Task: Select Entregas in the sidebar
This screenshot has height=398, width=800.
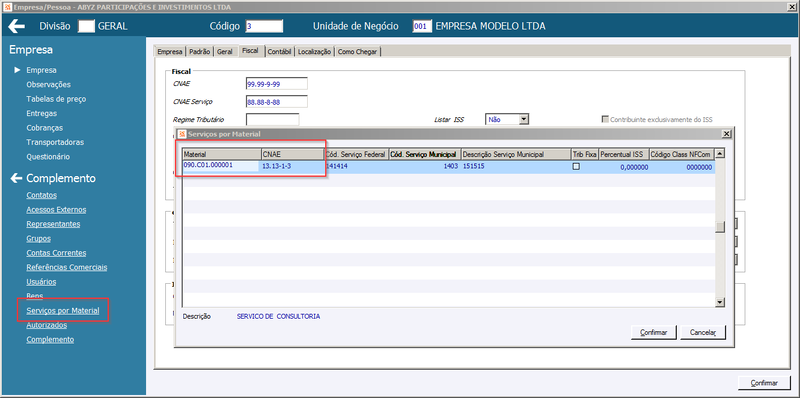Action: [x=41, y=113]
